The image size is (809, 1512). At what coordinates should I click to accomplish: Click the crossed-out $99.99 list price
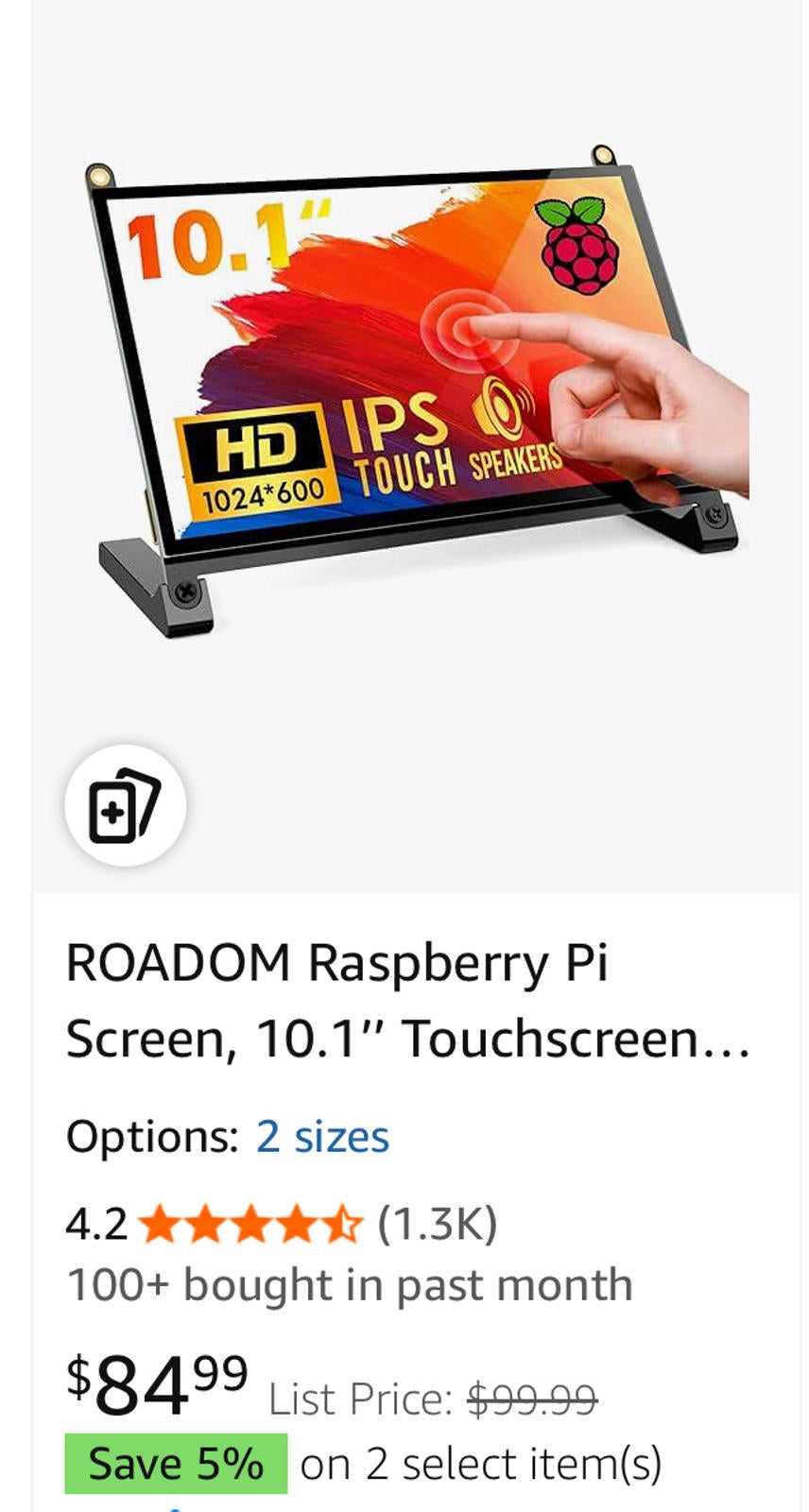532,1399
